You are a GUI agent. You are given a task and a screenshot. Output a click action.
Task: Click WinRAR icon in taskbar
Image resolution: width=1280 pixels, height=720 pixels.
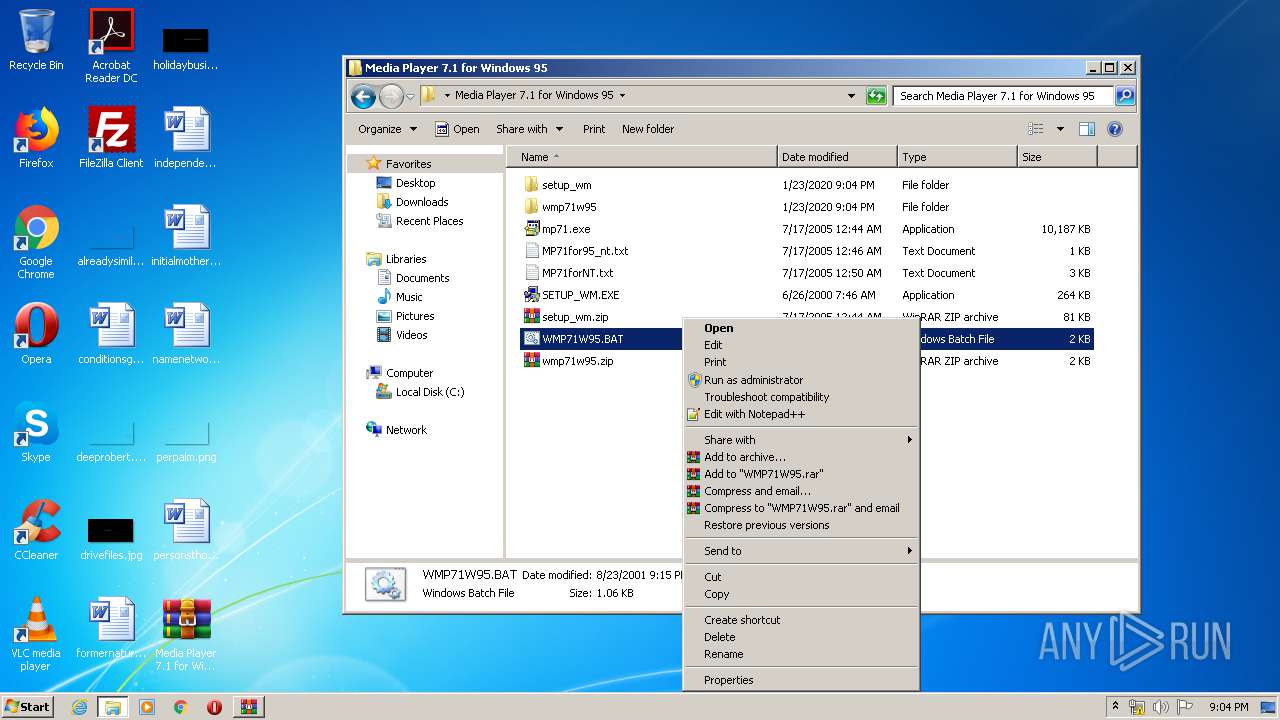tap(249, 707)
